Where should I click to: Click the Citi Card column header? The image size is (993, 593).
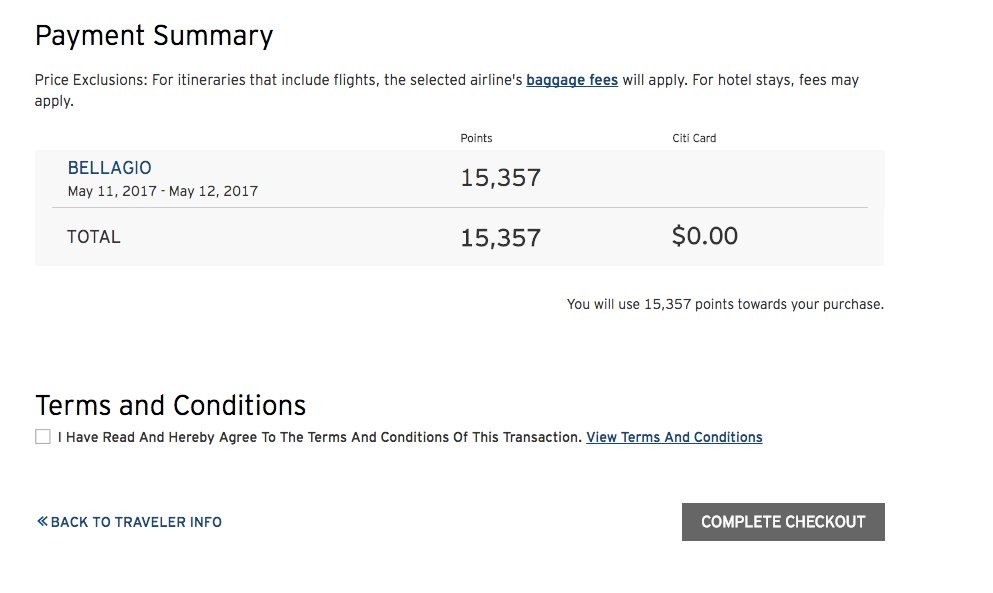(694, 139)
